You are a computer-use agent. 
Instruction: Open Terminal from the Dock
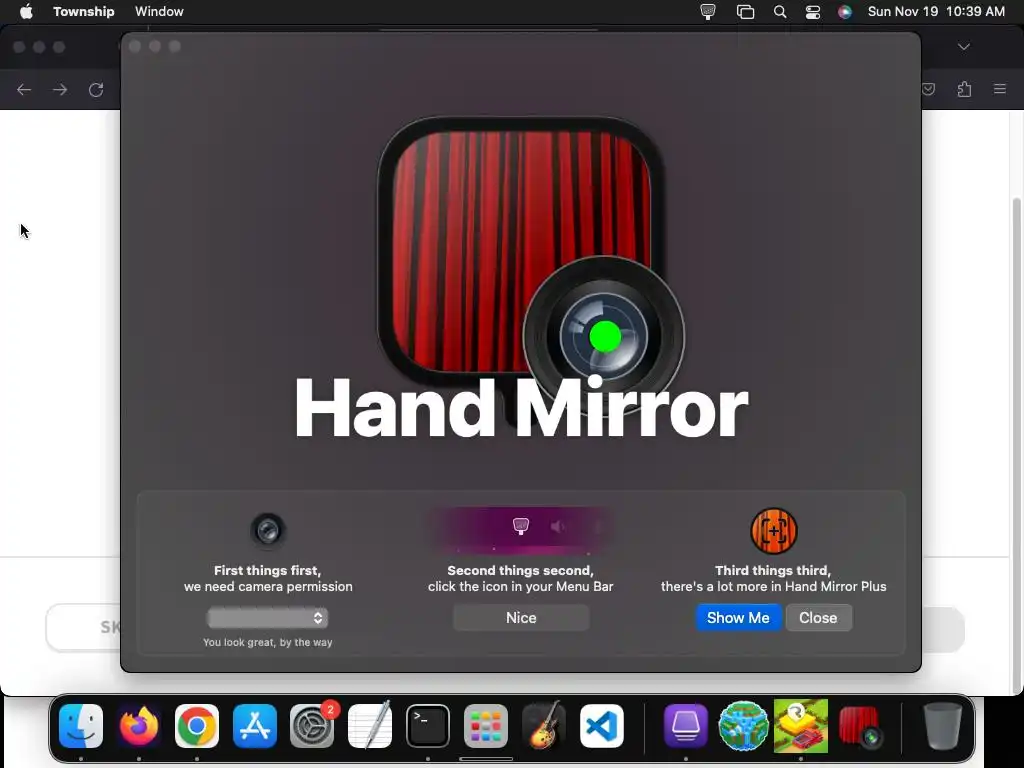(428, 726)
